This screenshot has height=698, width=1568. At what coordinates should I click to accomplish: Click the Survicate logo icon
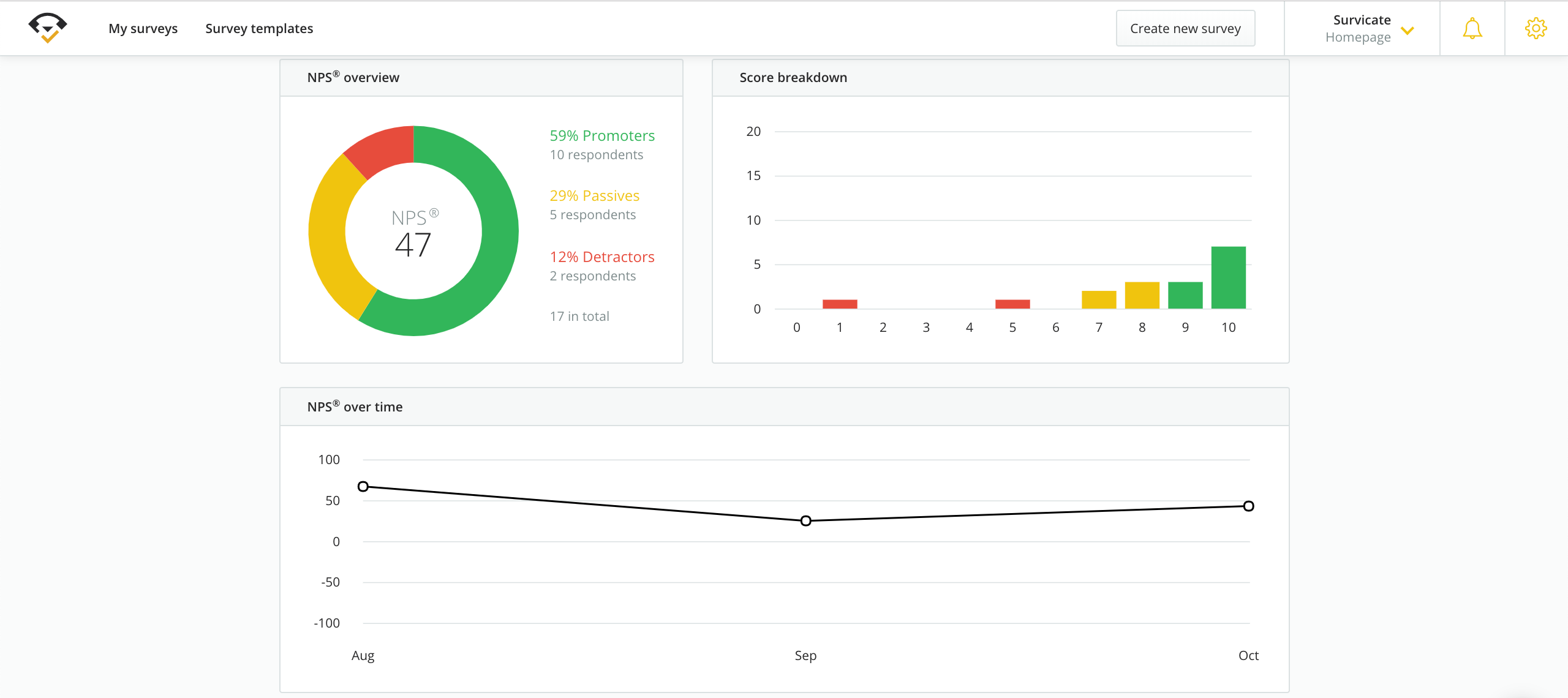tap(47, 27)
